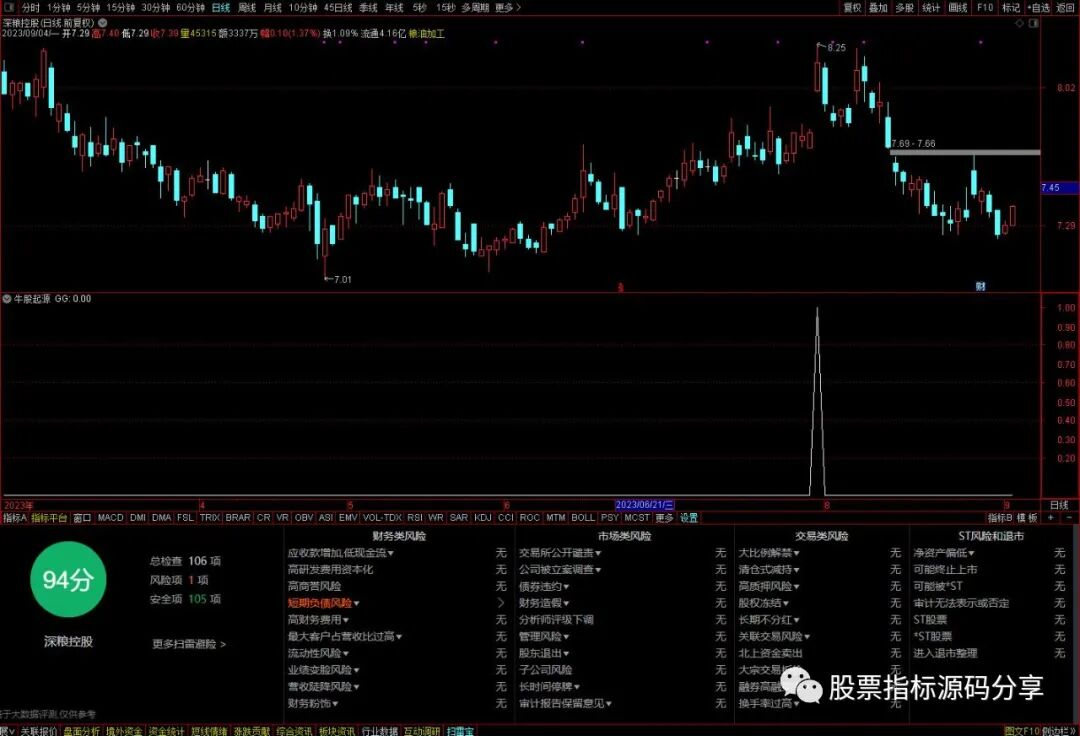
Task: Open 多周期 multi-period view
Action: coord(475,8)
